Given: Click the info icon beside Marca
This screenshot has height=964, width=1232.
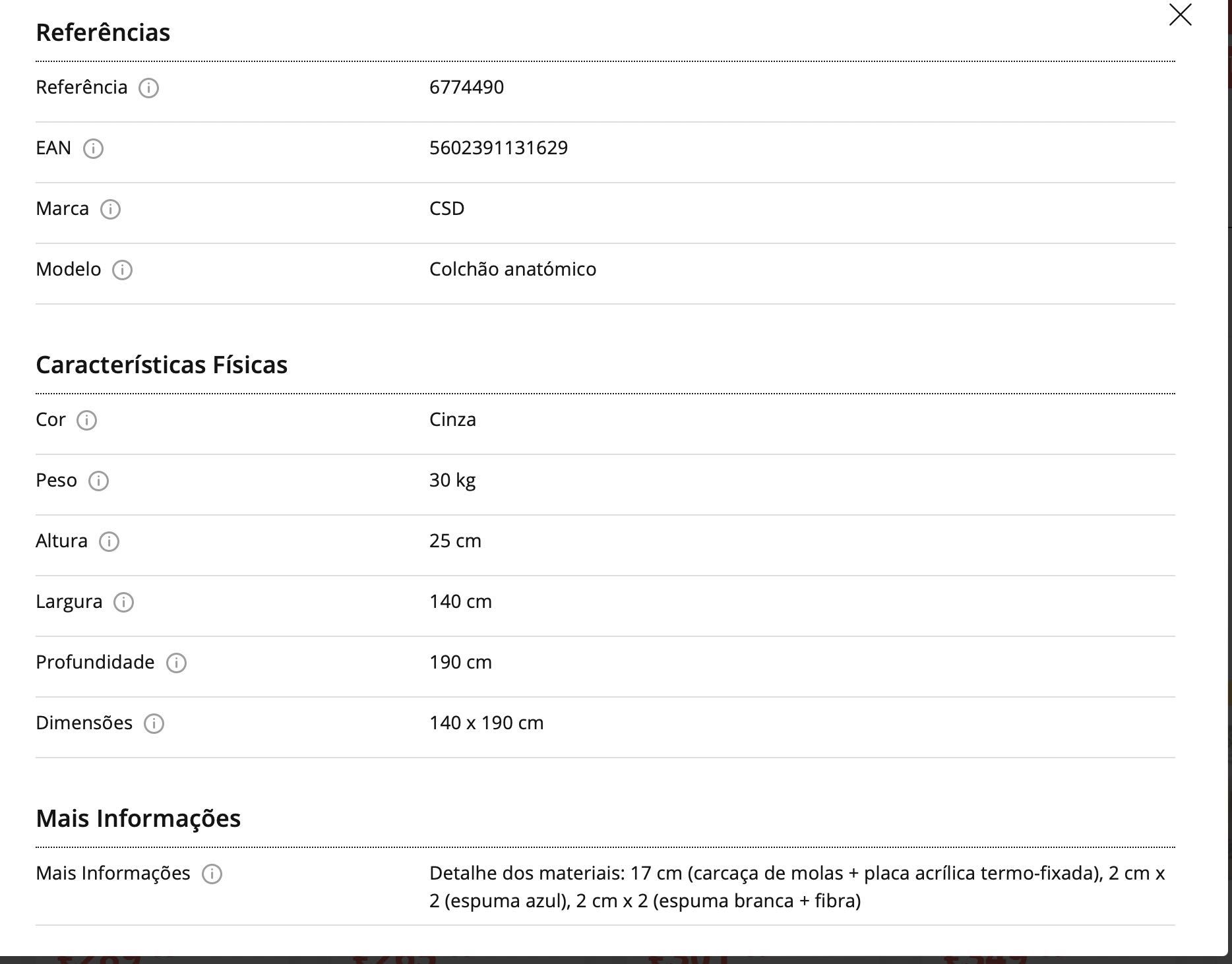Looking at the screenshot, I should (110, 209).
